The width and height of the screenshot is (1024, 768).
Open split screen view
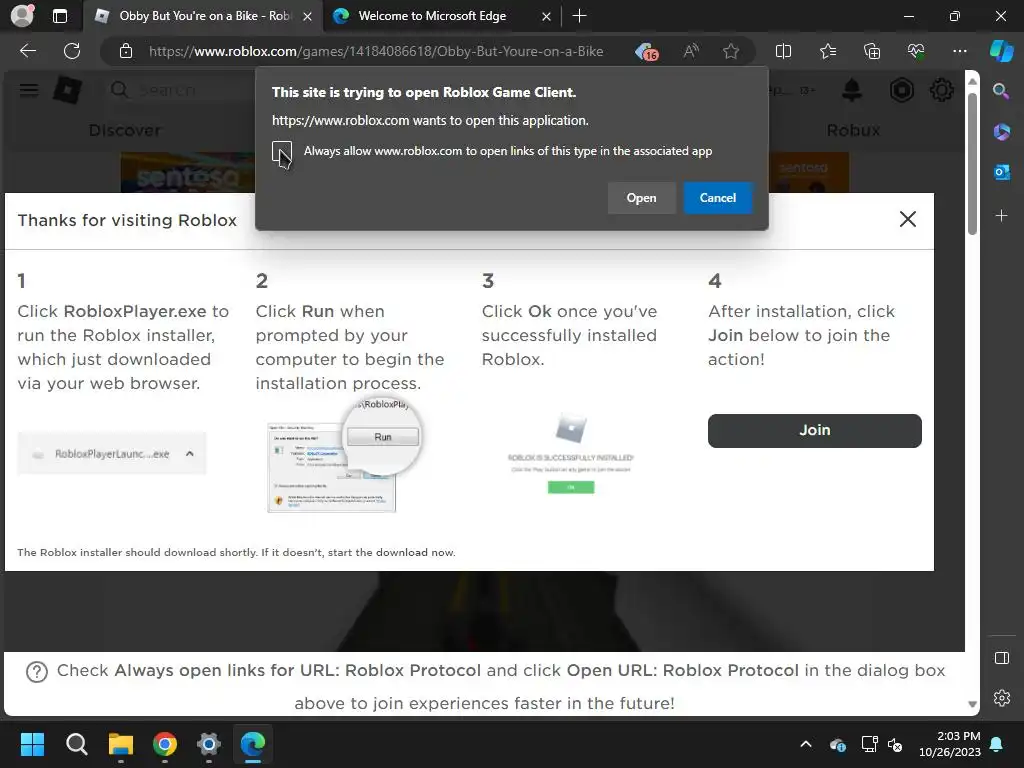[783, 51]
